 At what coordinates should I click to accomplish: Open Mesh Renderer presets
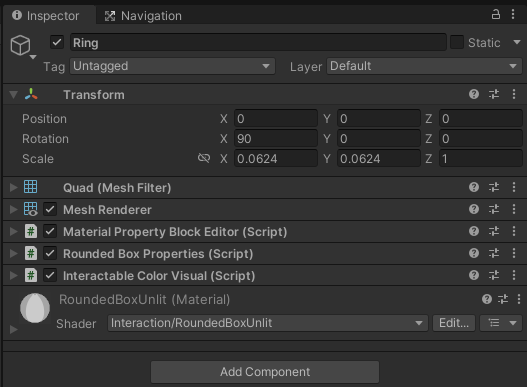coord(494,209)
